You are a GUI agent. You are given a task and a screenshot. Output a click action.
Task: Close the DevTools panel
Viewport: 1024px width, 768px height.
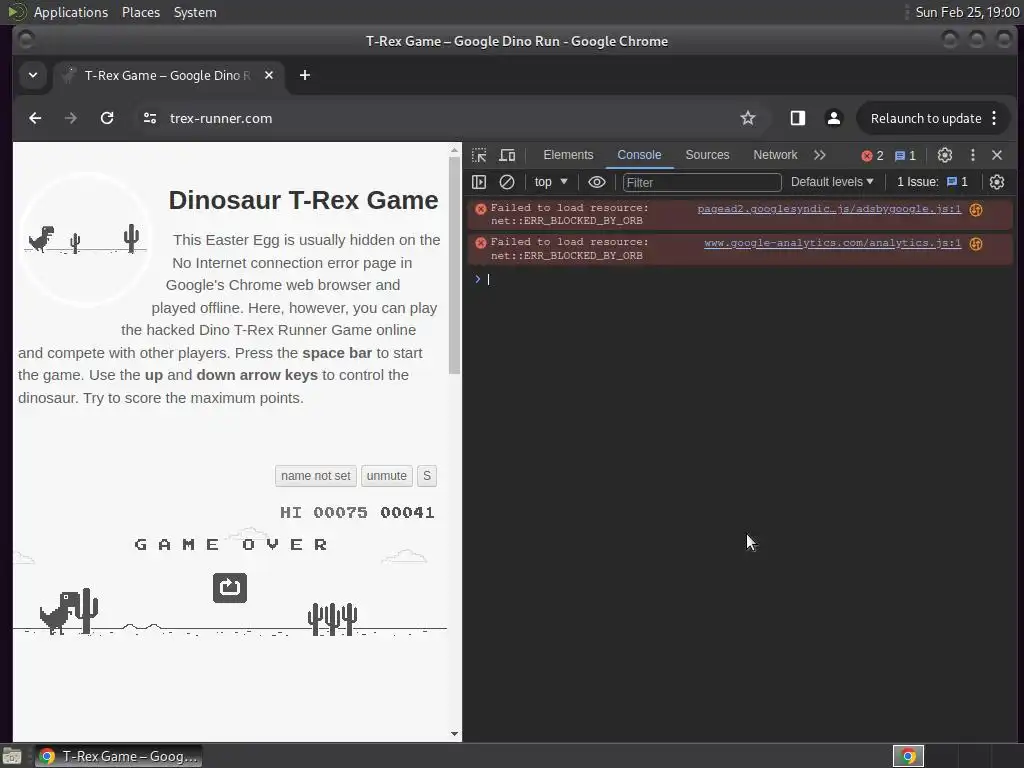click(x=997, y=155)
